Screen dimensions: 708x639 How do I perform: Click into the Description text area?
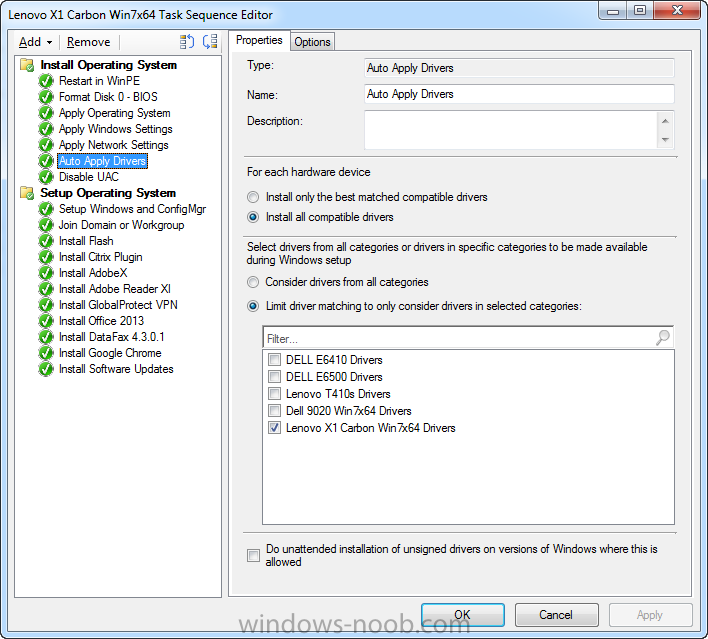click(511, 130)
